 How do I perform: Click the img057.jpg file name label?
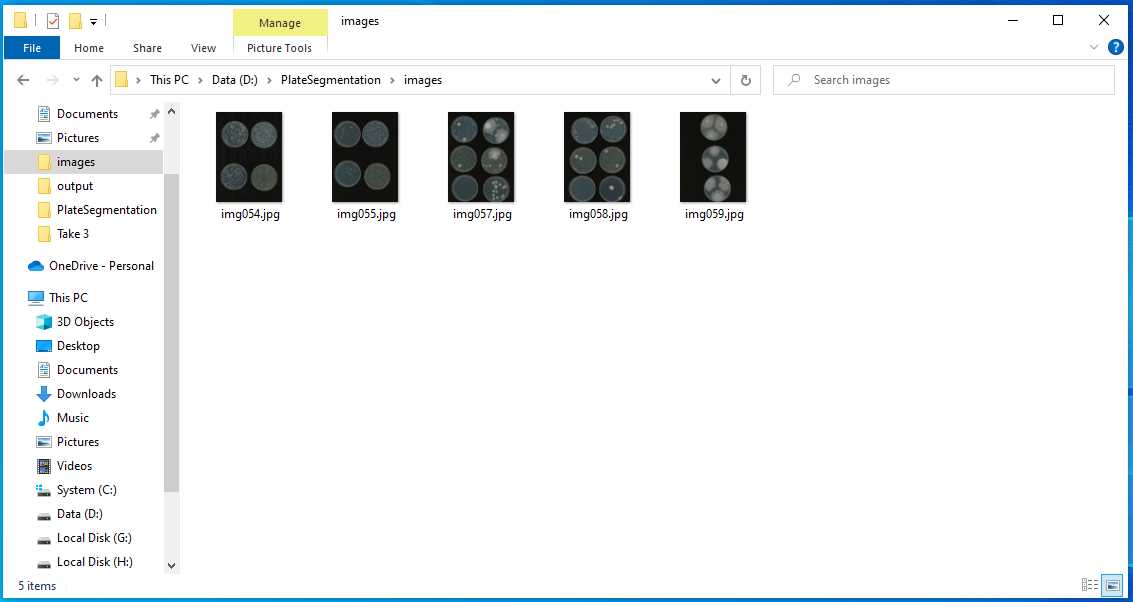click(482, 214)
